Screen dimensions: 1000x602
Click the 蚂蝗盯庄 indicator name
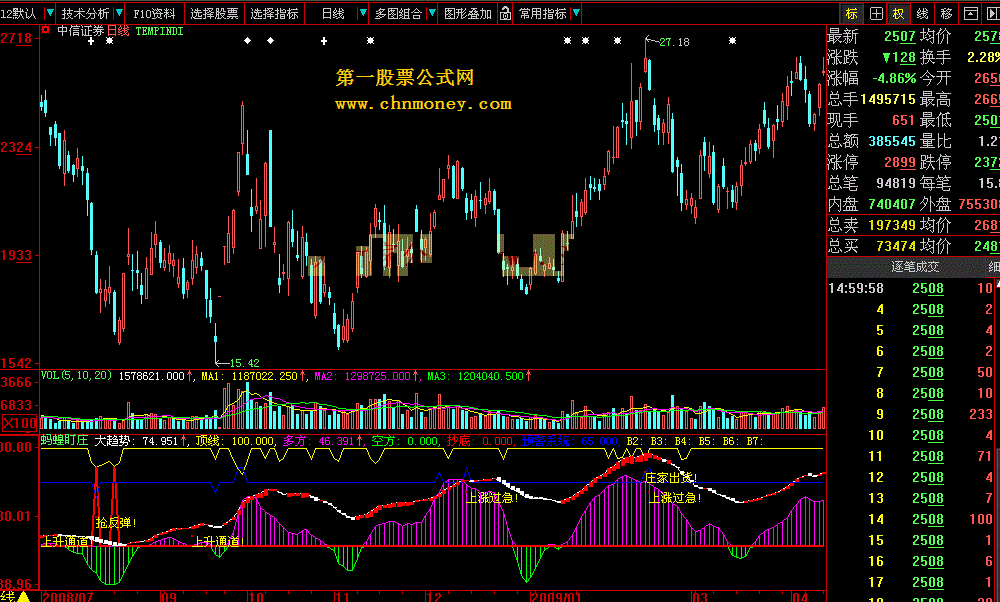tap(64, 441)
